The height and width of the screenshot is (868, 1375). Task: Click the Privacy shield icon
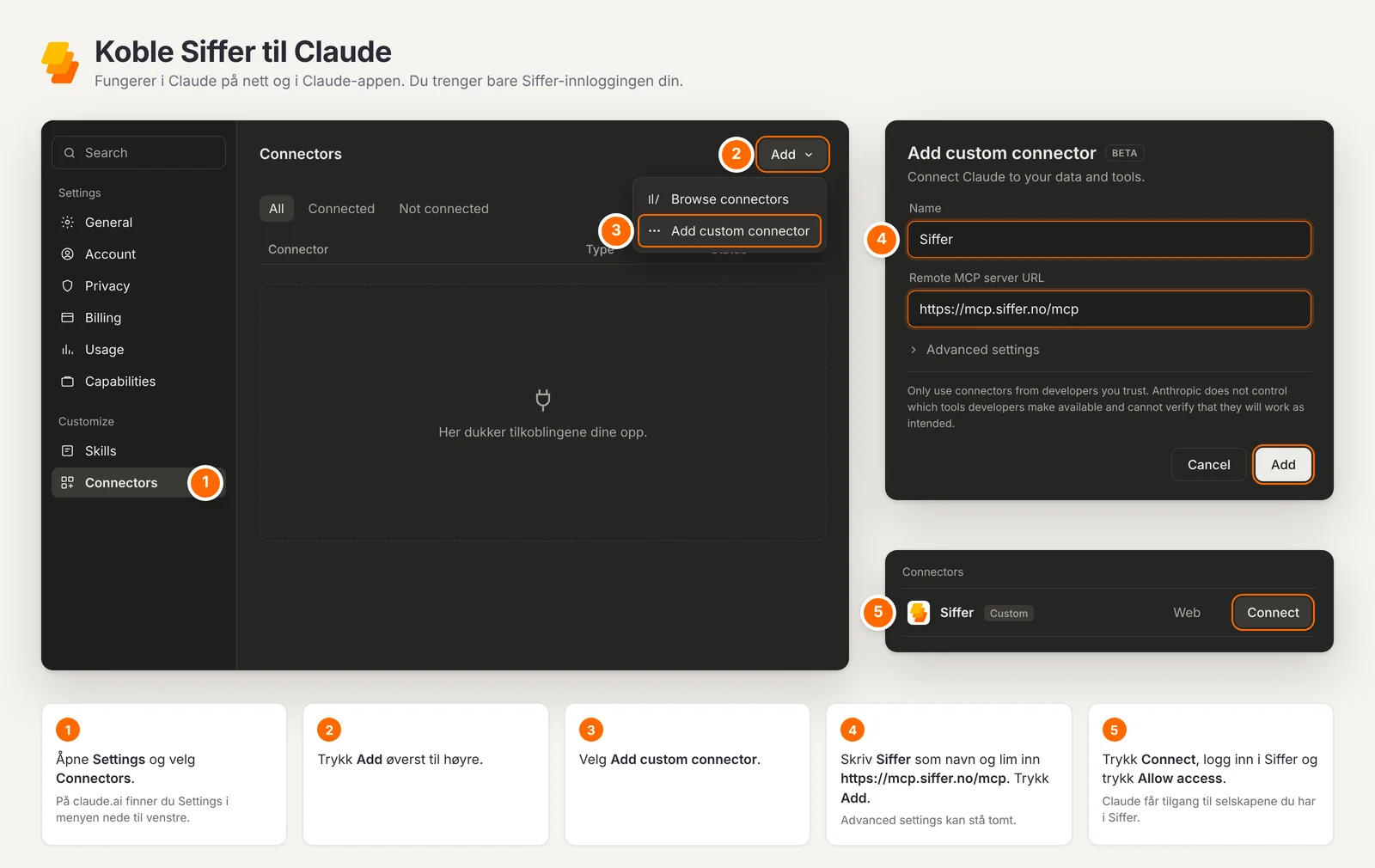(x=67, y=286)
